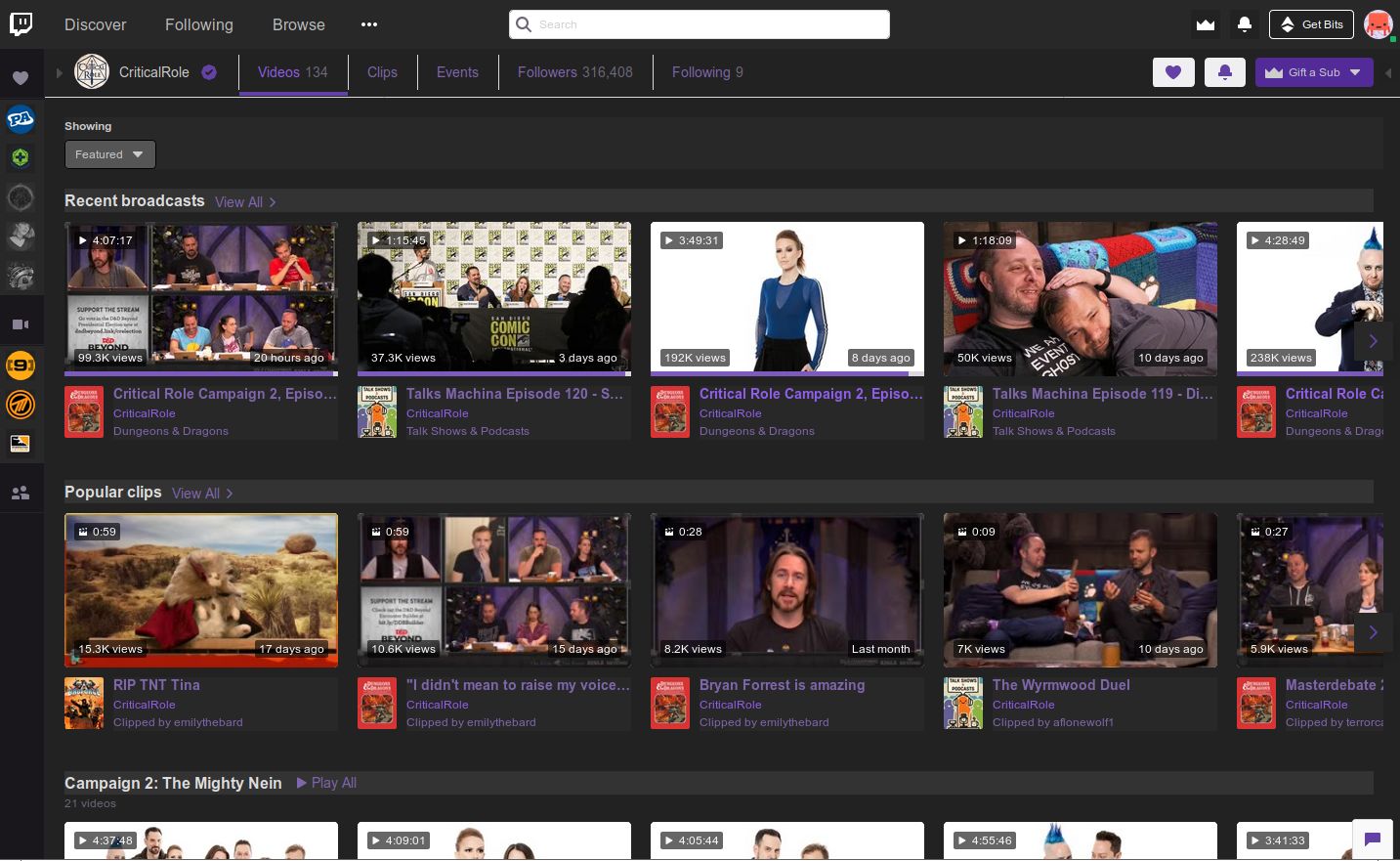Click the followed channels heart in sidebar
Screen dimensions: 1400x861
(21, 77)
